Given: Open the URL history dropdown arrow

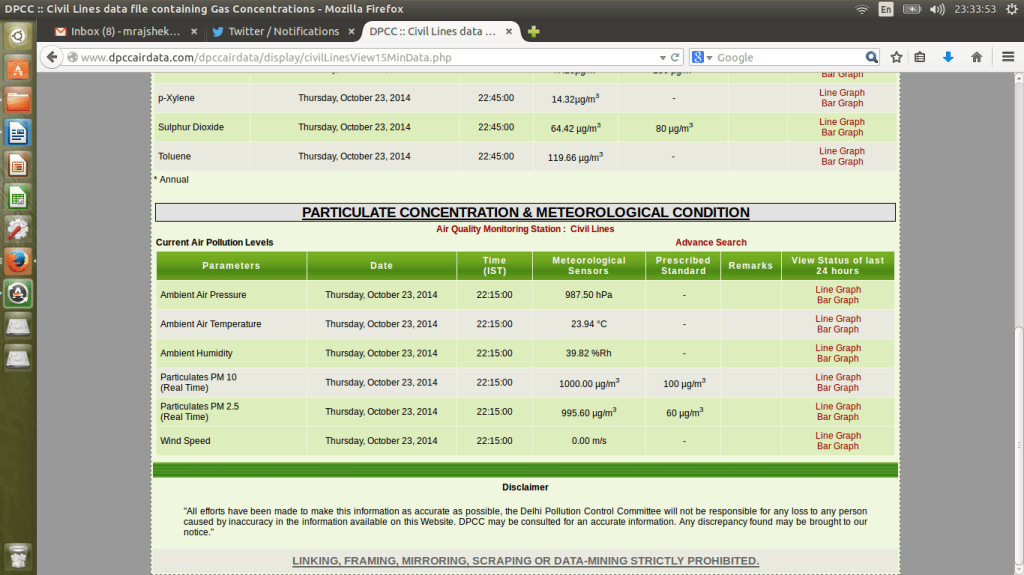Looking at the screenshot, I should point(661,57).
